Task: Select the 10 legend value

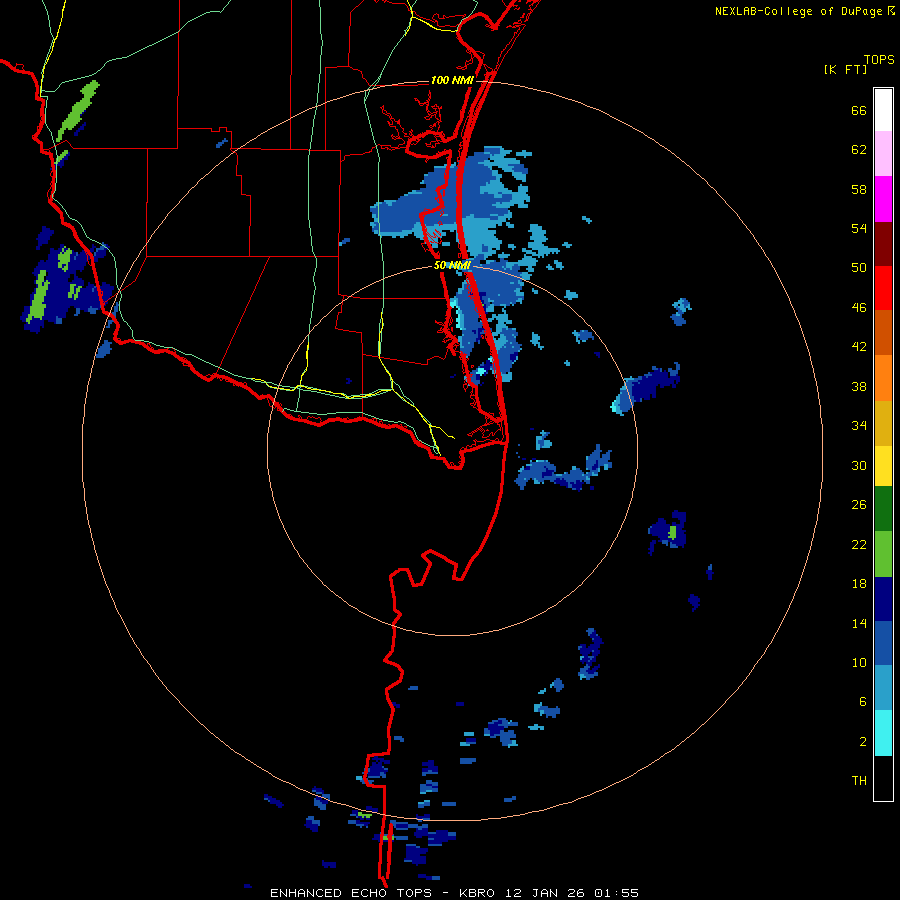Action: 859,662
